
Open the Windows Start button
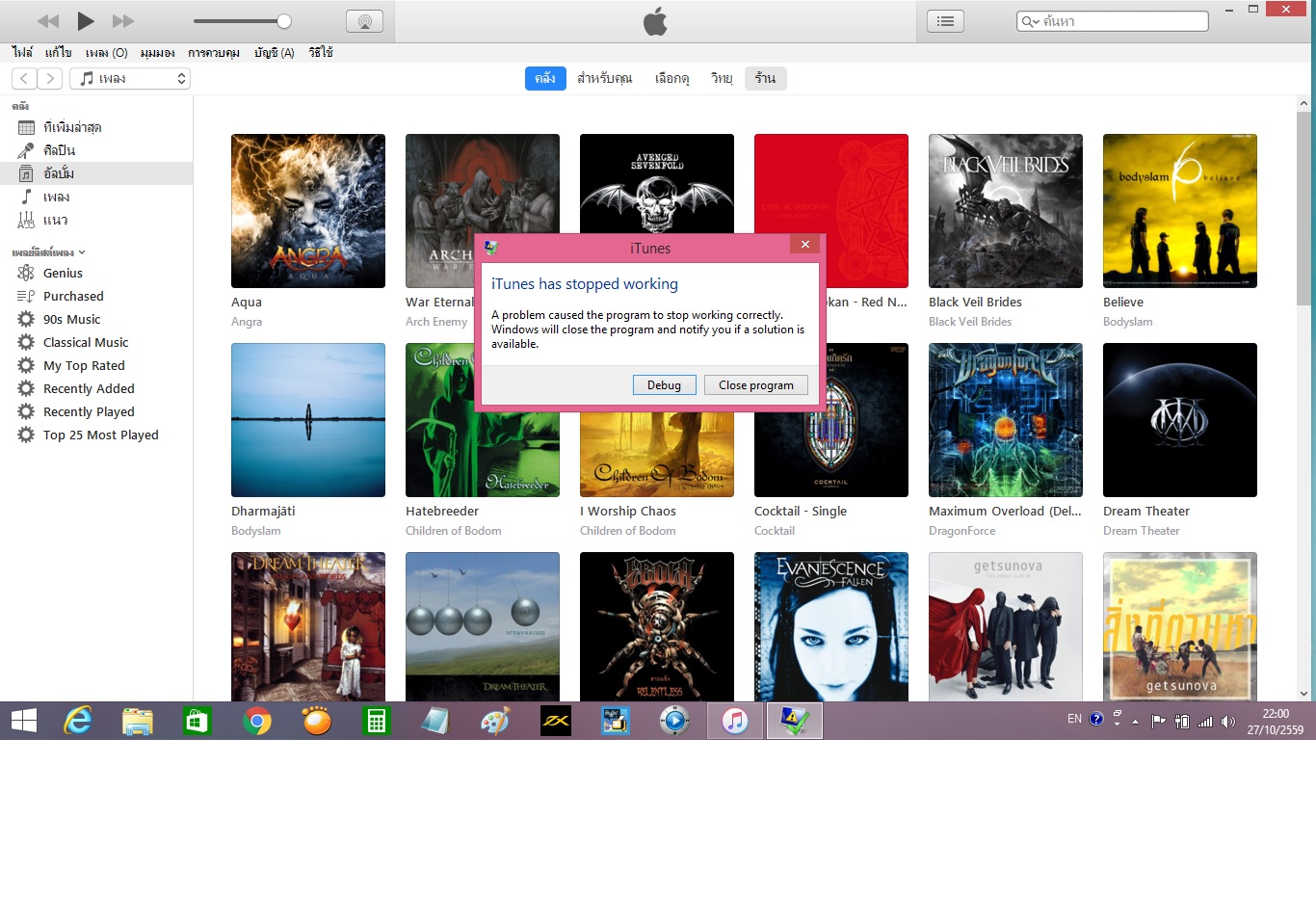pos(24,721)
